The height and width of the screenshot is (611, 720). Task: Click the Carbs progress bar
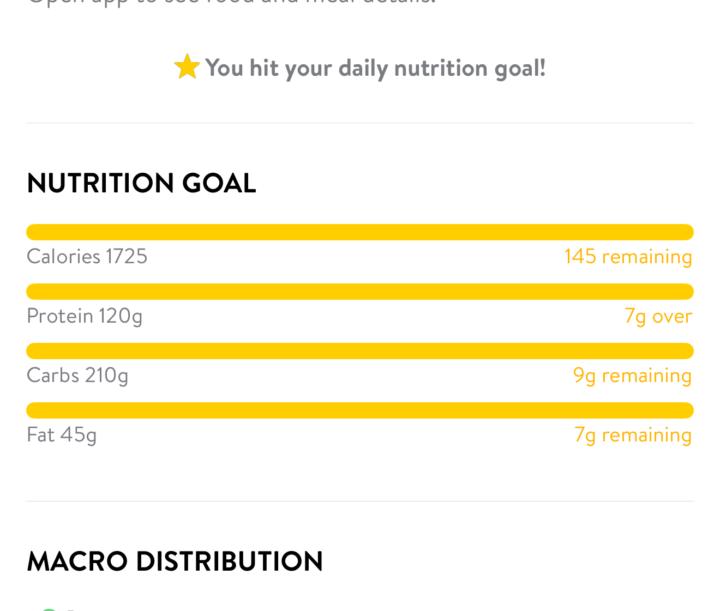coord(360,351)
